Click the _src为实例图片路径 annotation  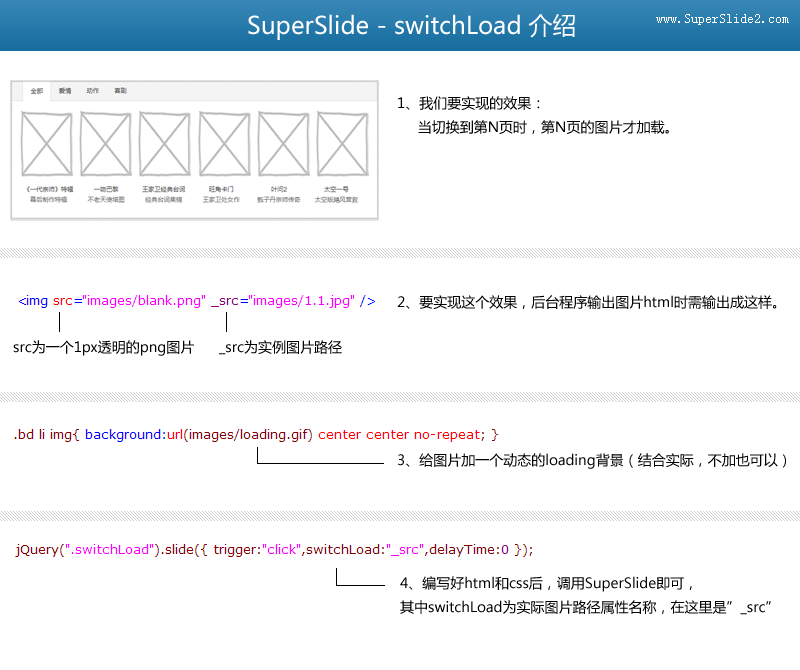[281, 348]
